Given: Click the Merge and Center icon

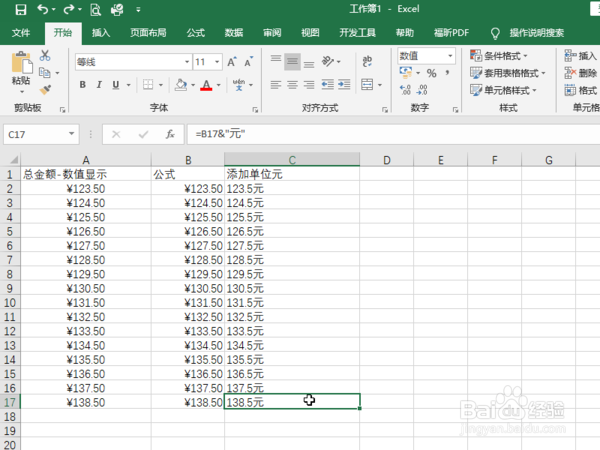Looking at the screenshot, I should click(367, 85).
